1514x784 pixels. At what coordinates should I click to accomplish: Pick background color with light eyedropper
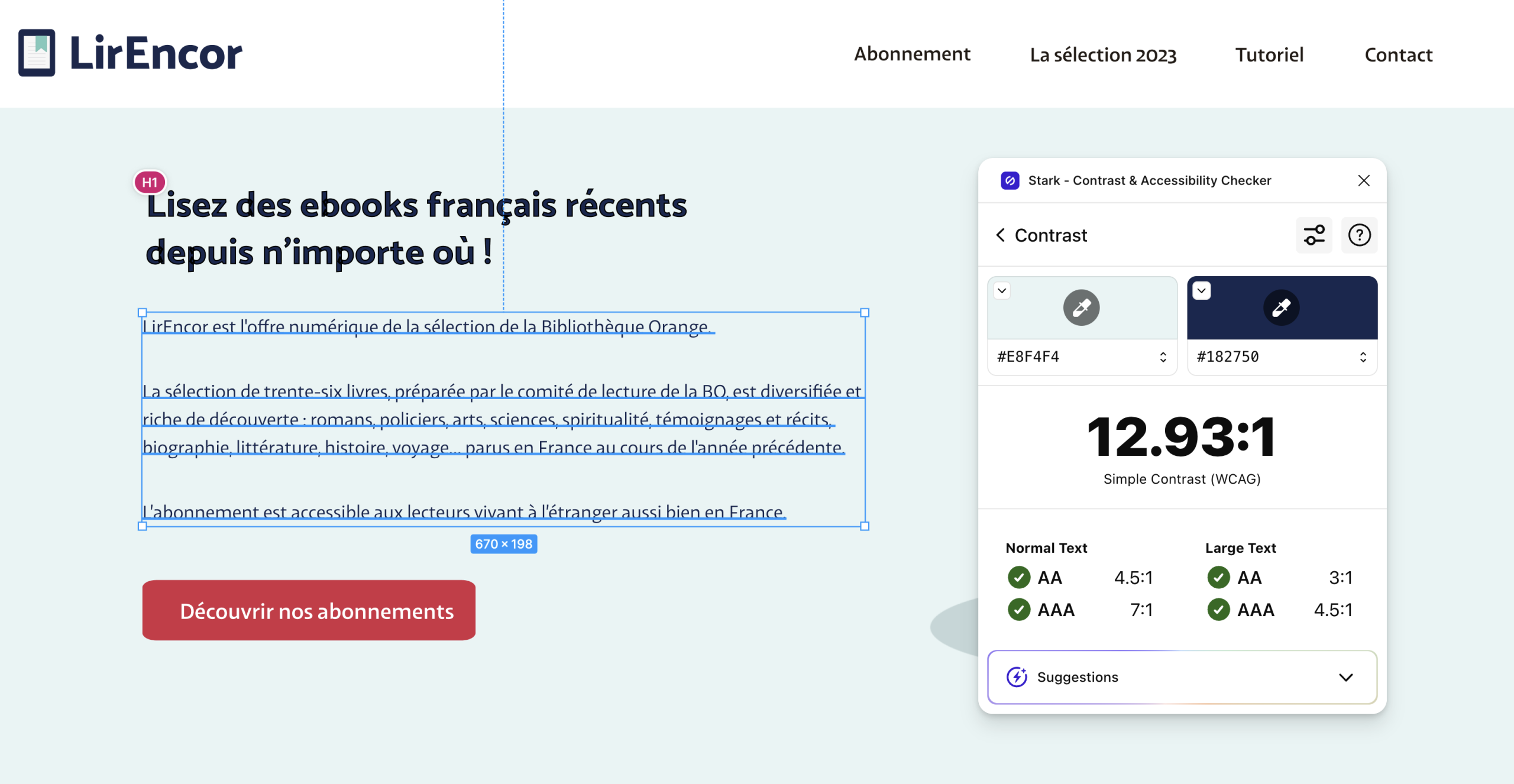tap(1081, 307)
